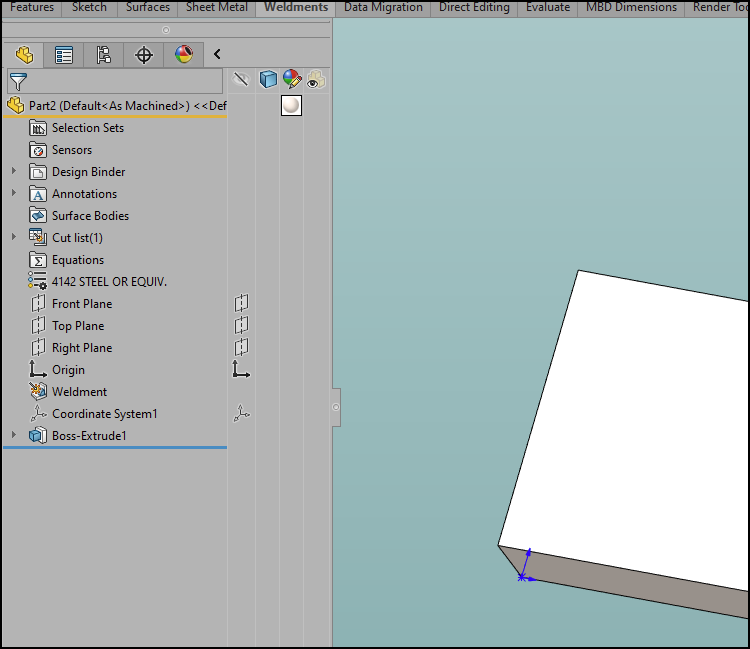Viewport: 750px width, 649px height.
Task: Select the Top Plane icon in tree
Action: point(38,326)
